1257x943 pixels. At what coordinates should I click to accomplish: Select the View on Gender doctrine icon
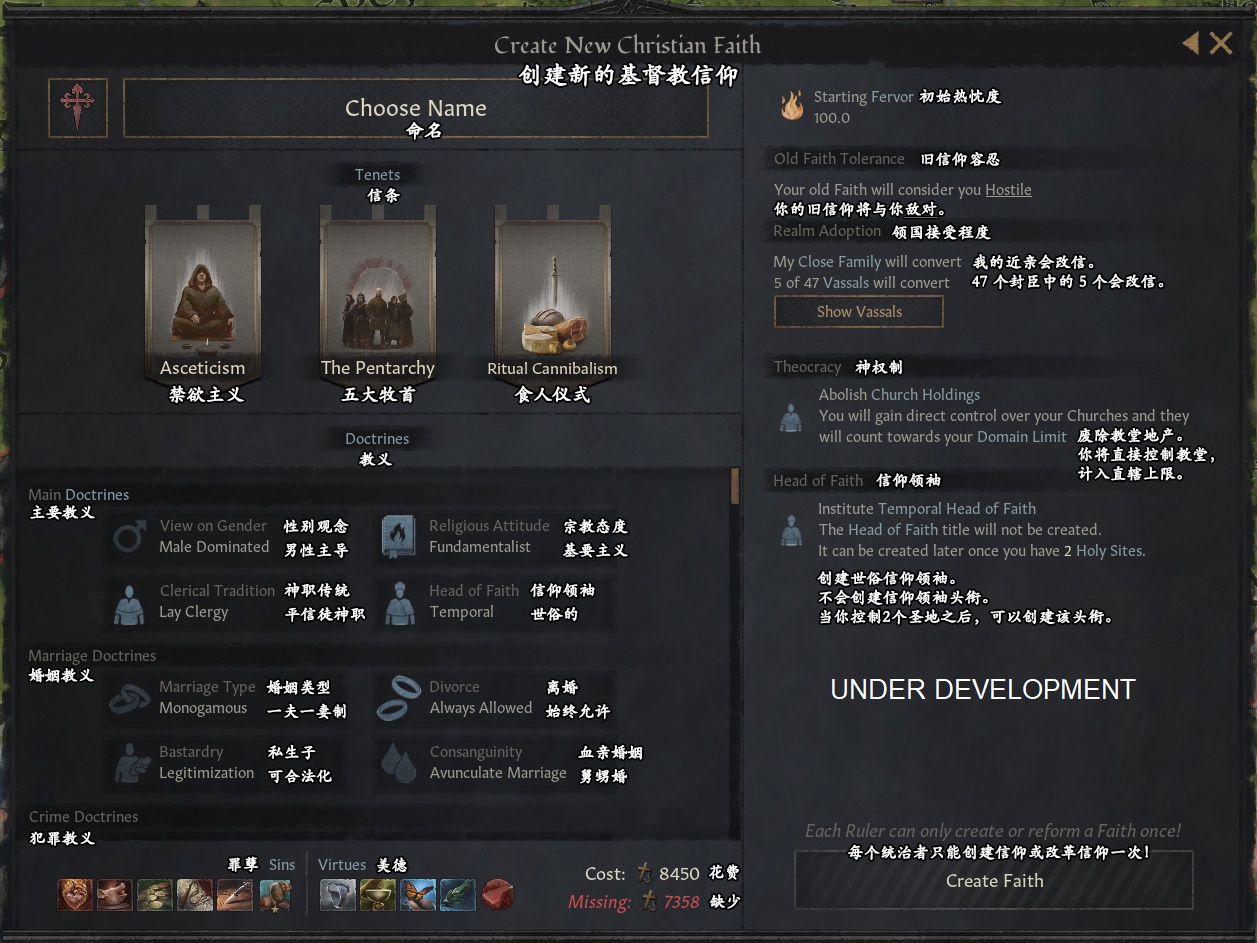129,537
